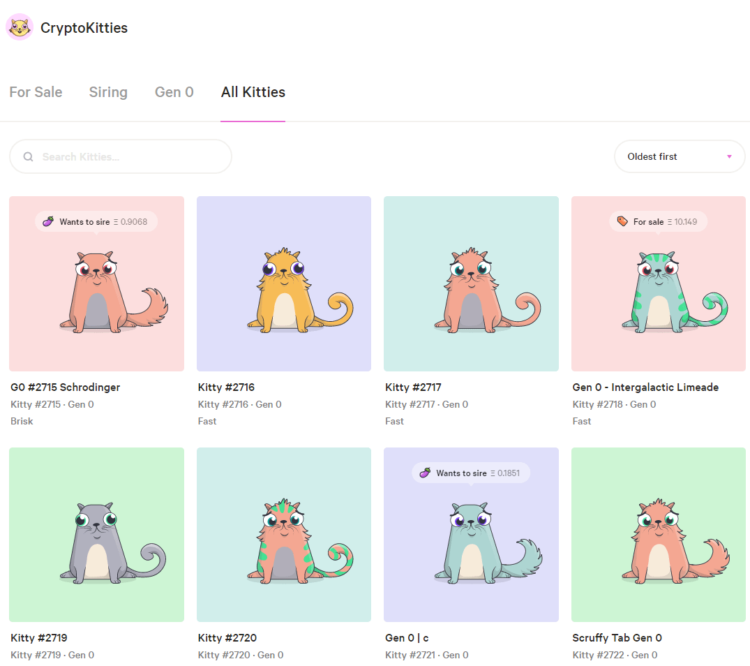The height and width of the screenshot is (666, 750).
Task: Click the eggplant icon on Schrodinger's sire badge
Action: [x=48, y=222]
